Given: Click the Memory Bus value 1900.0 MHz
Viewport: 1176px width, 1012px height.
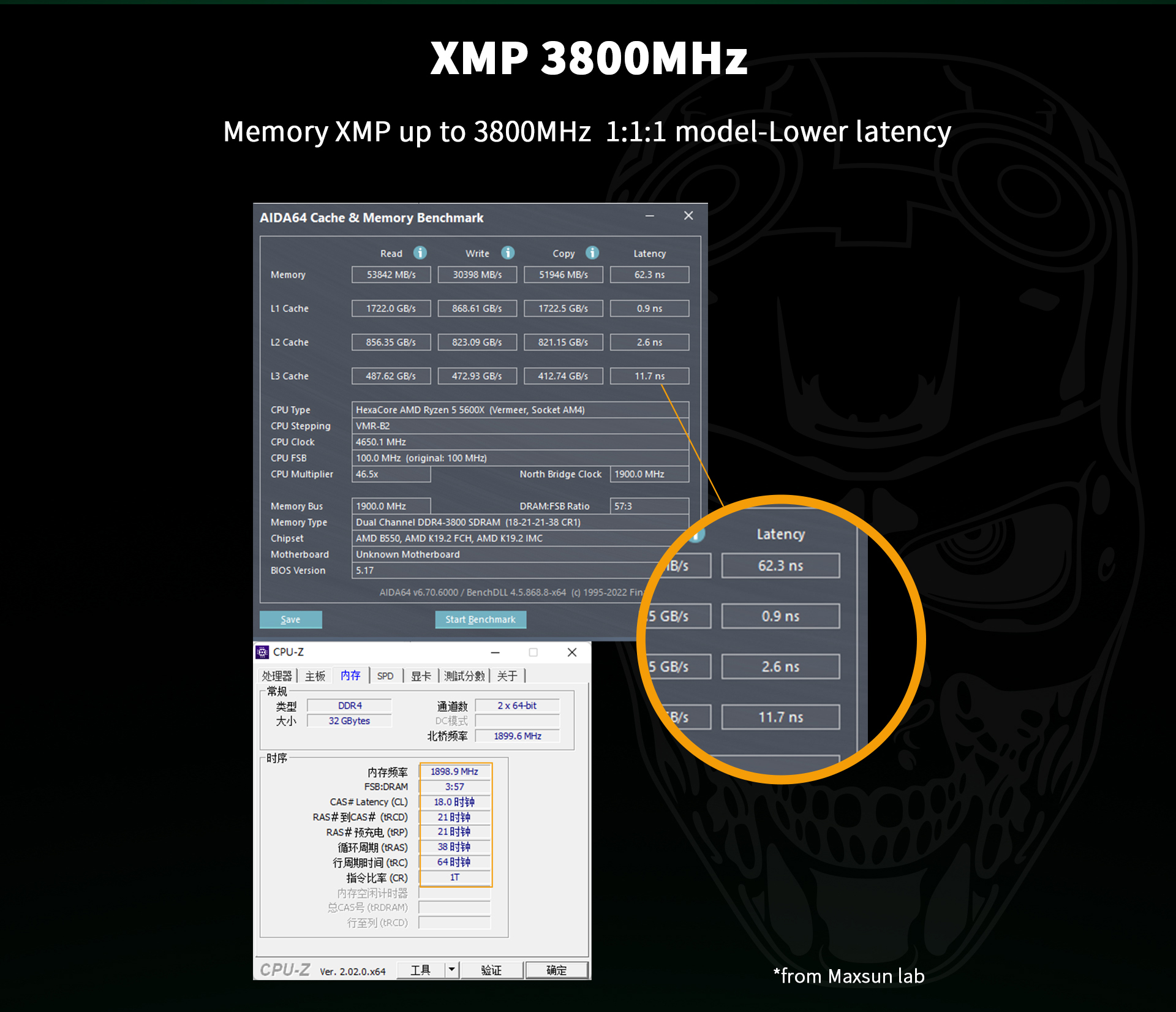Looking at the screenshot, I should tap(391, 506).
